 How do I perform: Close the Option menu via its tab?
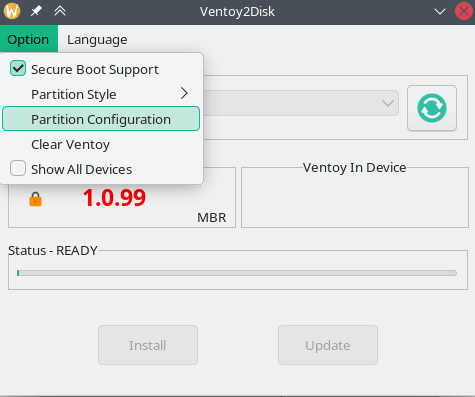coord(28,39)
